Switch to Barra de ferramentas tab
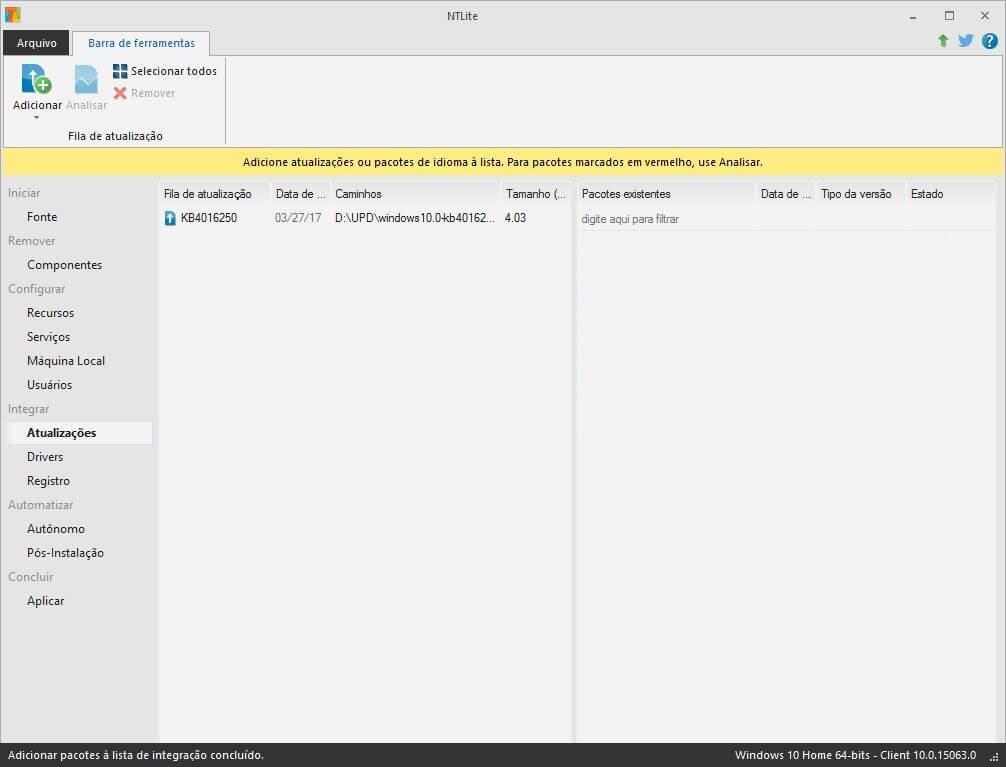Viewport: 1006px width, 767px height. tap(141, 43)
